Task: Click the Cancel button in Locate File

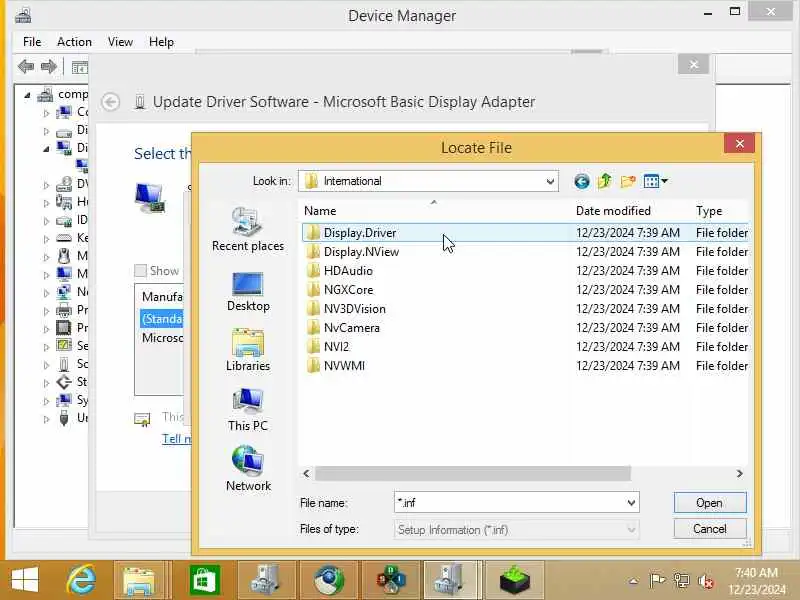Action: pyautogui.click(x=709, y=529)
